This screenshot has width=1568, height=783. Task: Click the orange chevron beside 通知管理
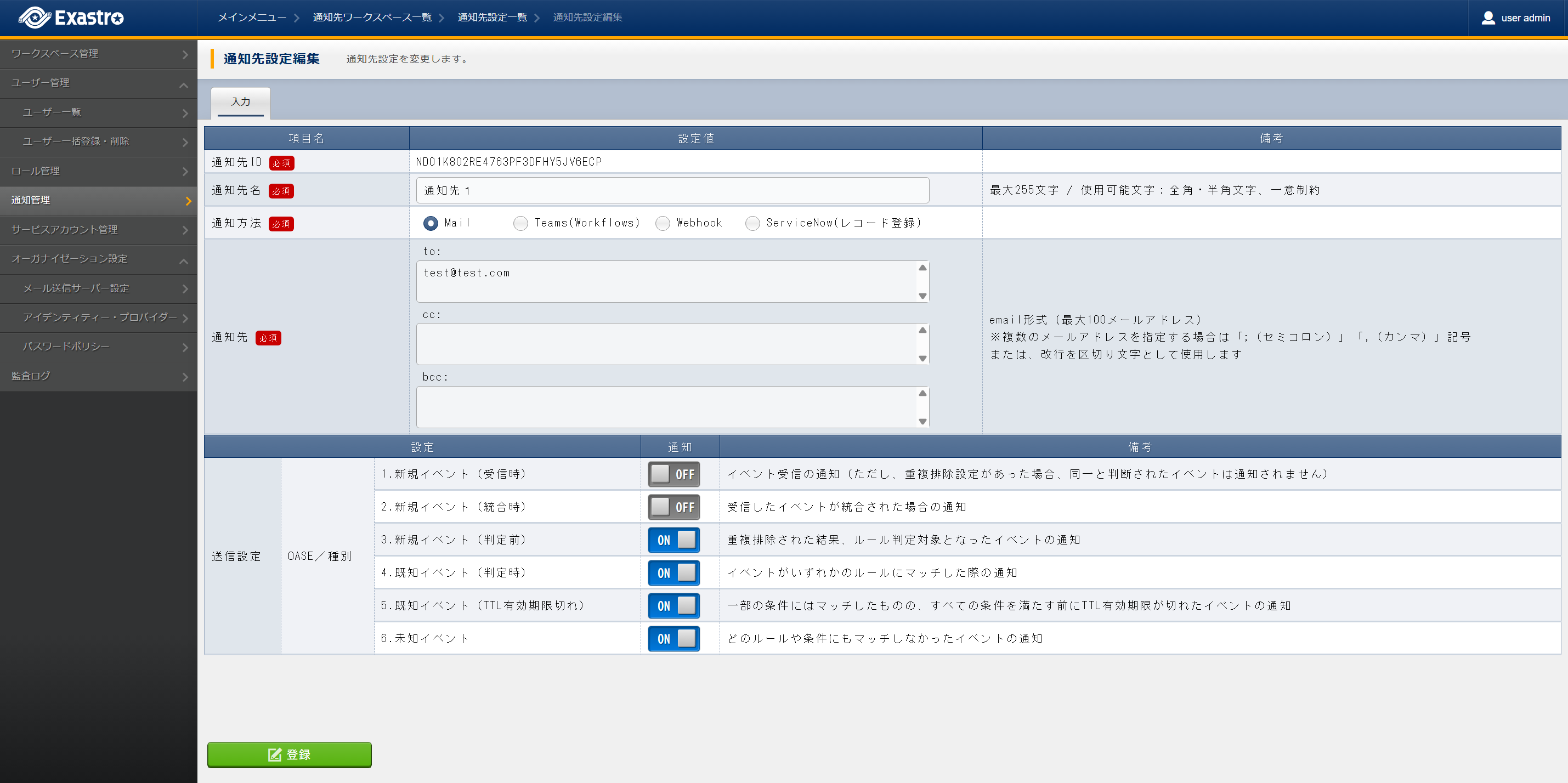(x=188, y=201)
